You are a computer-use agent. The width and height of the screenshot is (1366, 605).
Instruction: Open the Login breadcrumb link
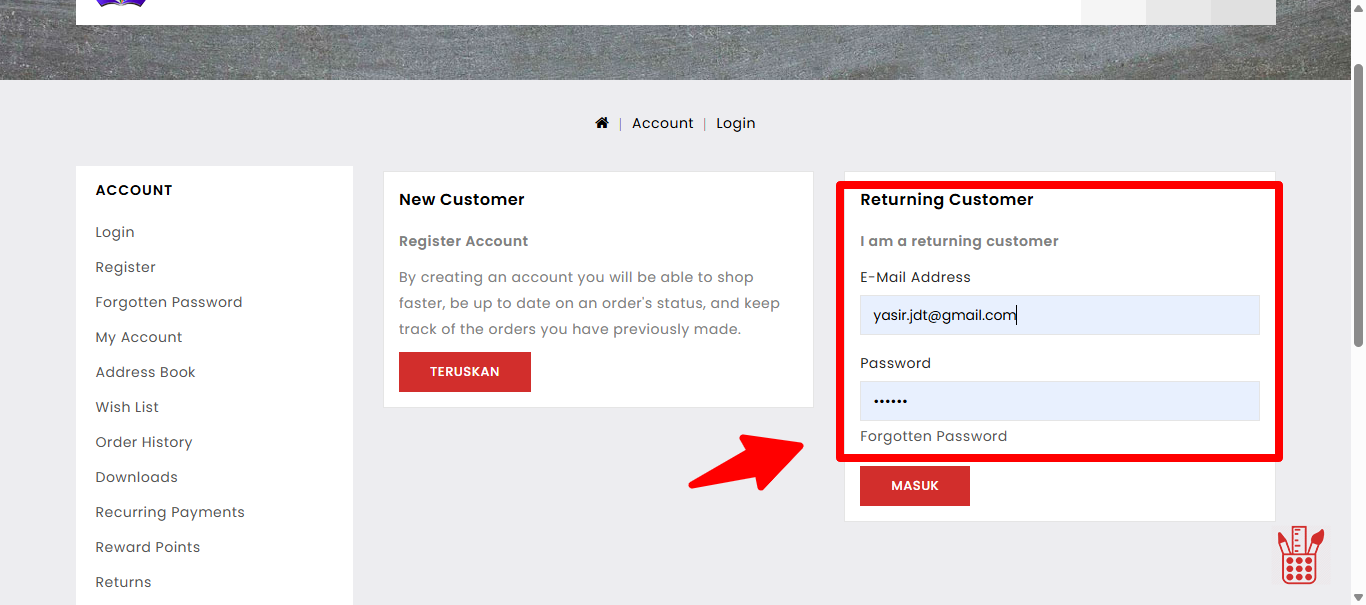[736, 123]
